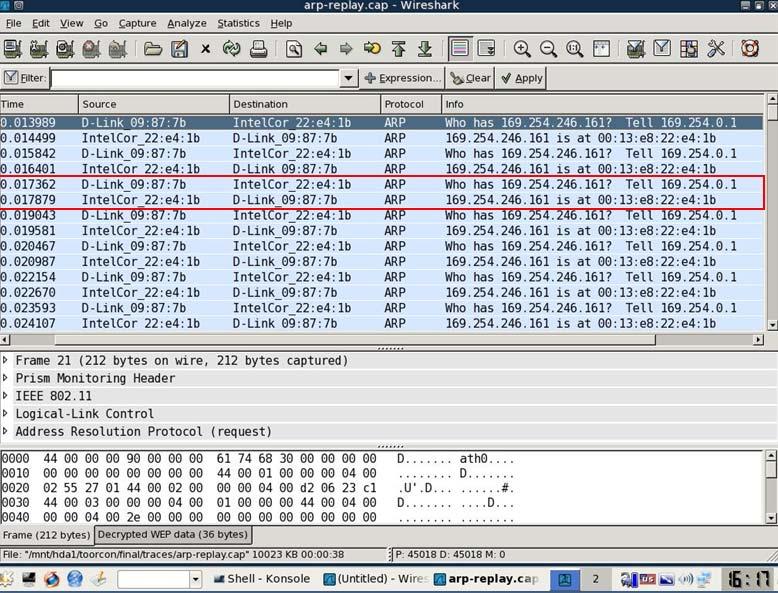This screenshot has width=778, height=593.
Task: Switch to Frame (212 bytes) tab
Action: (x=47, y=535)
